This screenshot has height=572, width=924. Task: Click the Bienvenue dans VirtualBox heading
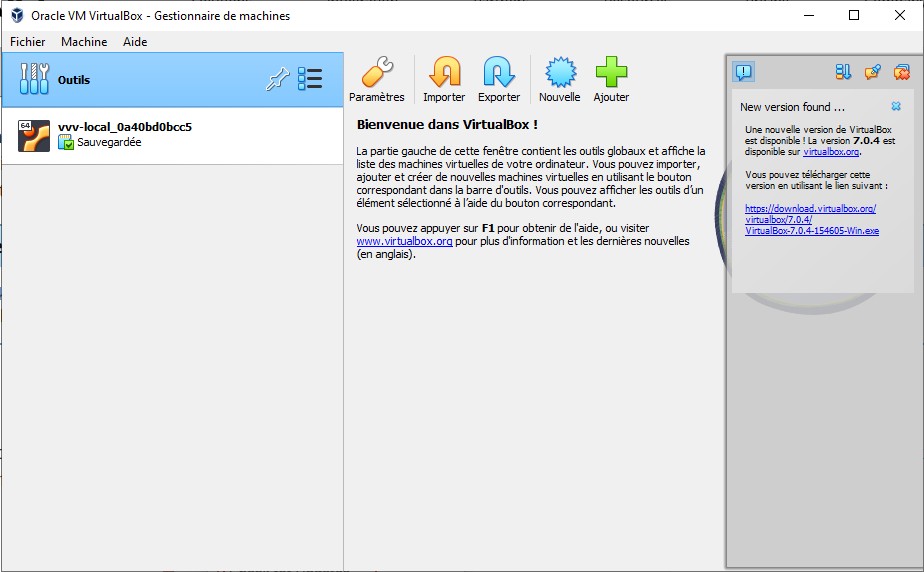click(x=447, y=124)
